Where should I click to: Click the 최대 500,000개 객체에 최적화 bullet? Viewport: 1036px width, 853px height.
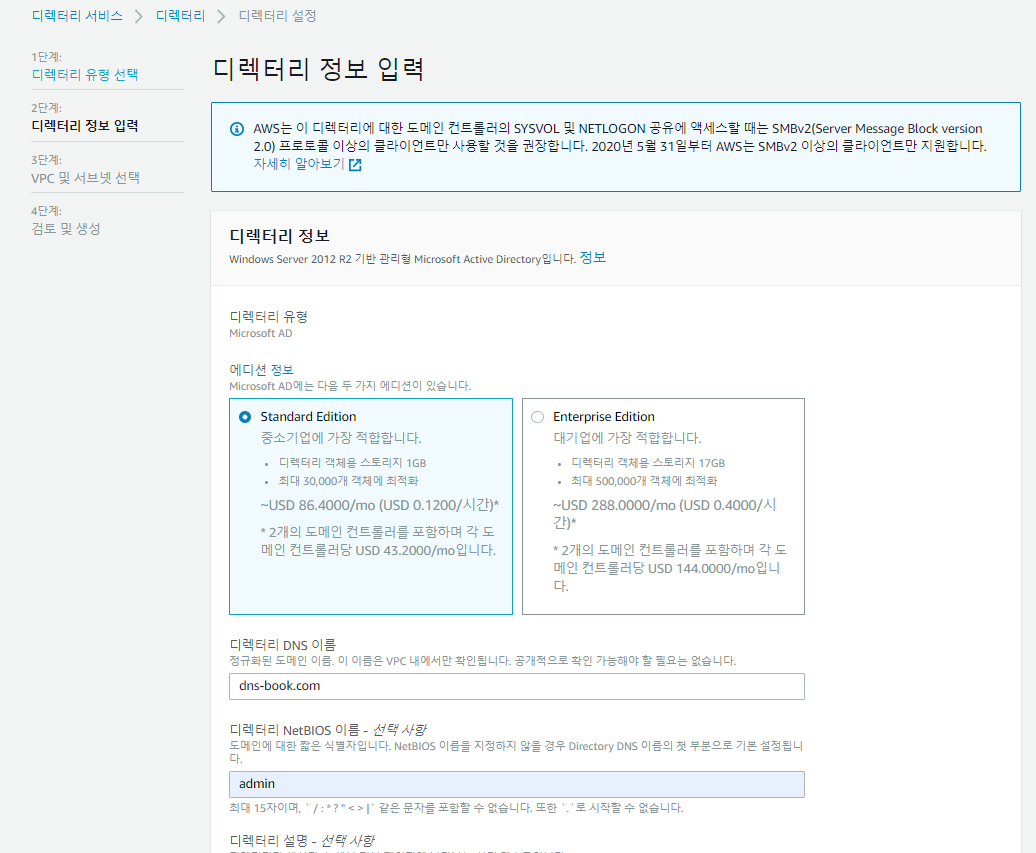pos(644,481)
